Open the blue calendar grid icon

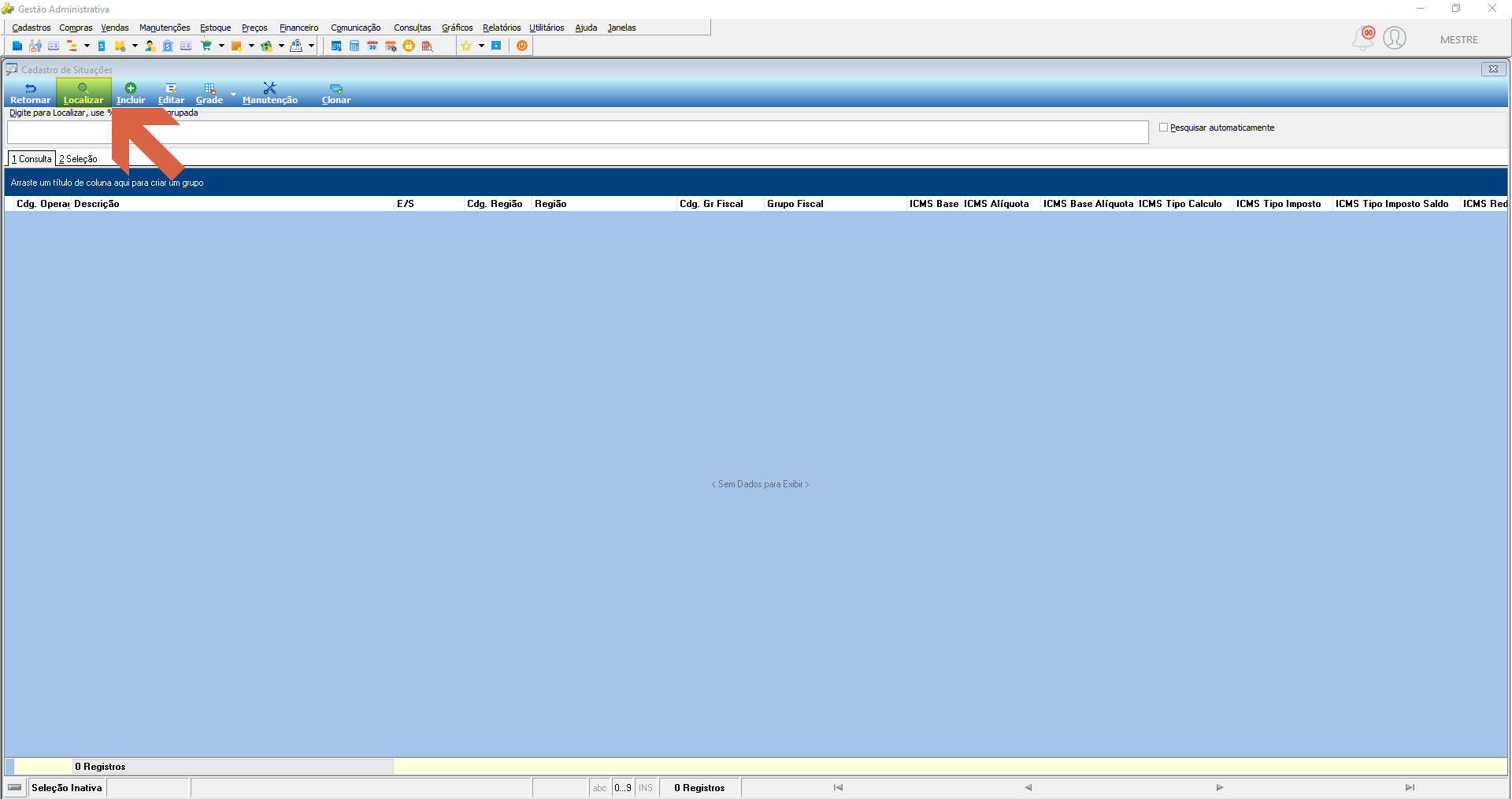click(x=336, y=46)
